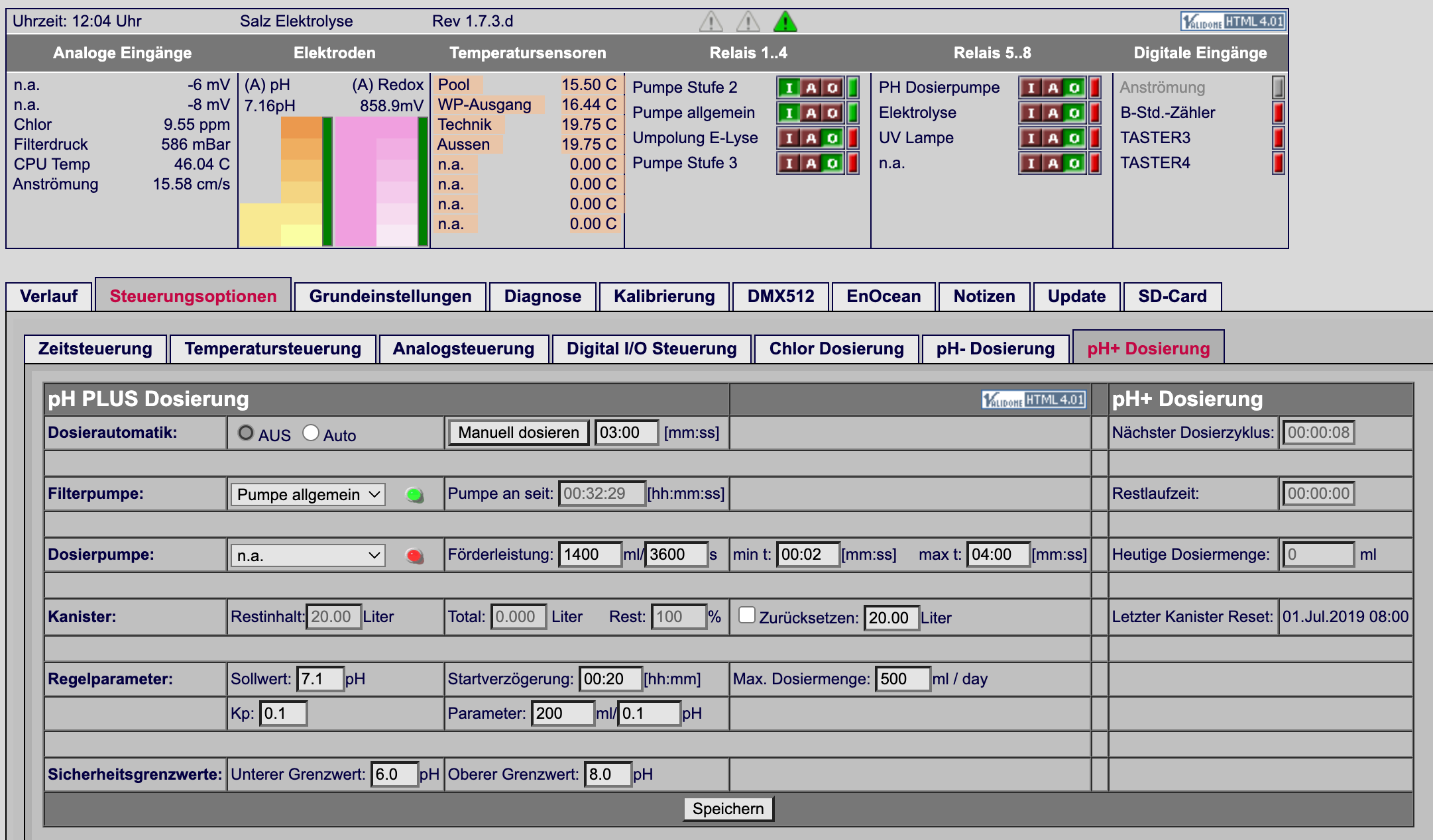Click the Sollwert input field showing 7.1
Image resolution: width=1433 pixels, height=840 pixels.
[320, 679]
